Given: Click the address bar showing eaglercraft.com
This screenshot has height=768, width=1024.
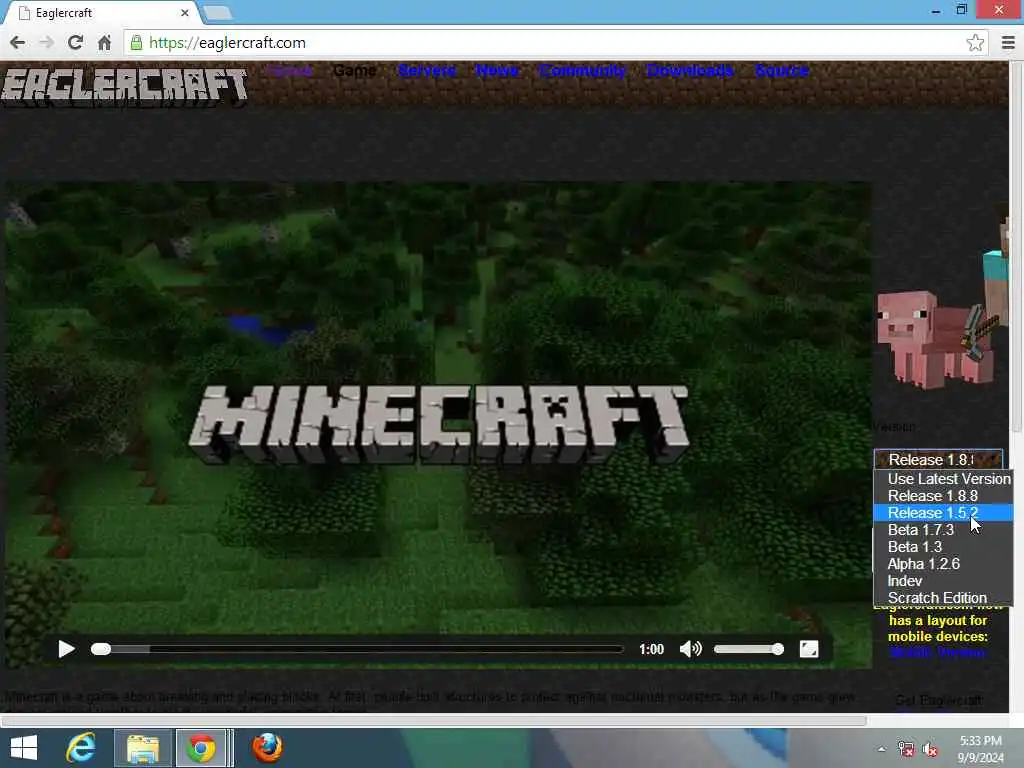Looking at the screenshot, I should tap(555, 43).
